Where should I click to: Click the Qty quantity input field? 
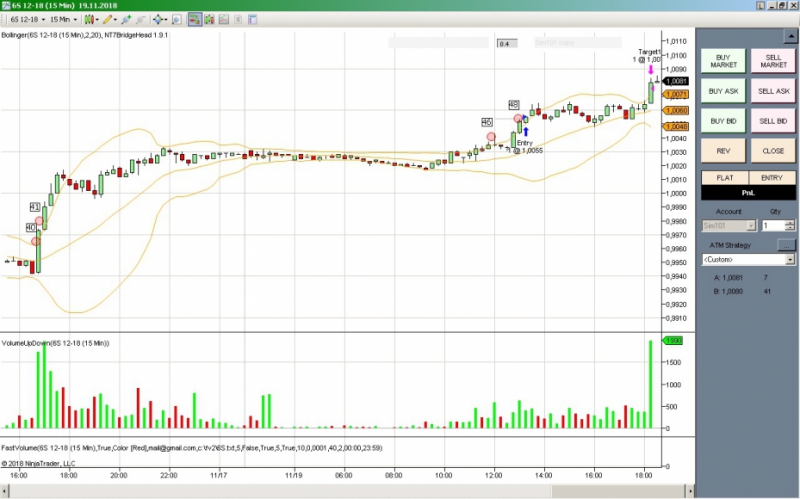coord(773,226)
